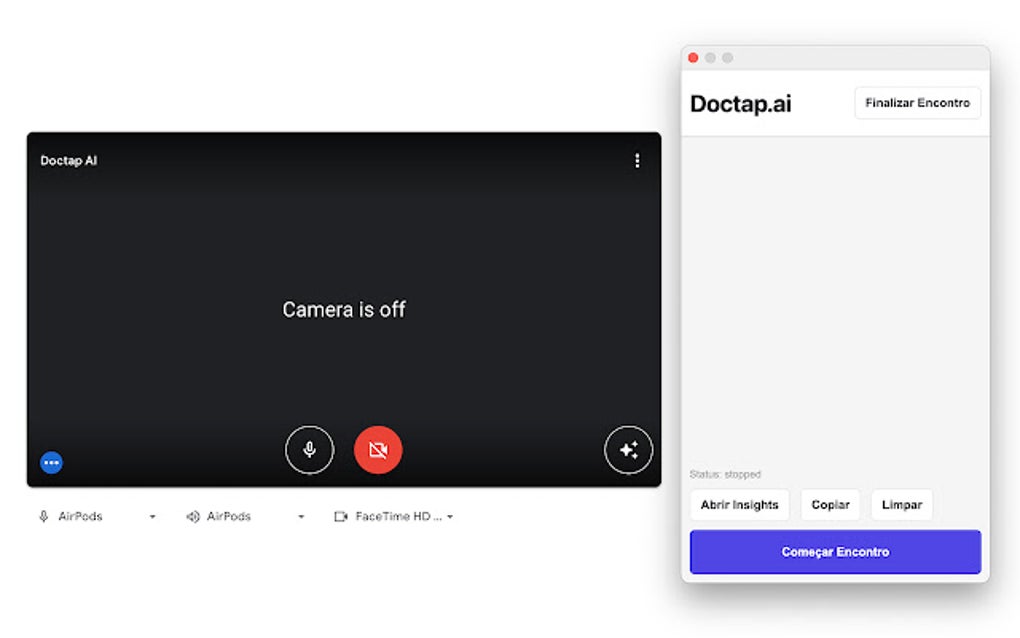
Task: Click Finalizar Encontro button
Action: click(x=917, y=103)
